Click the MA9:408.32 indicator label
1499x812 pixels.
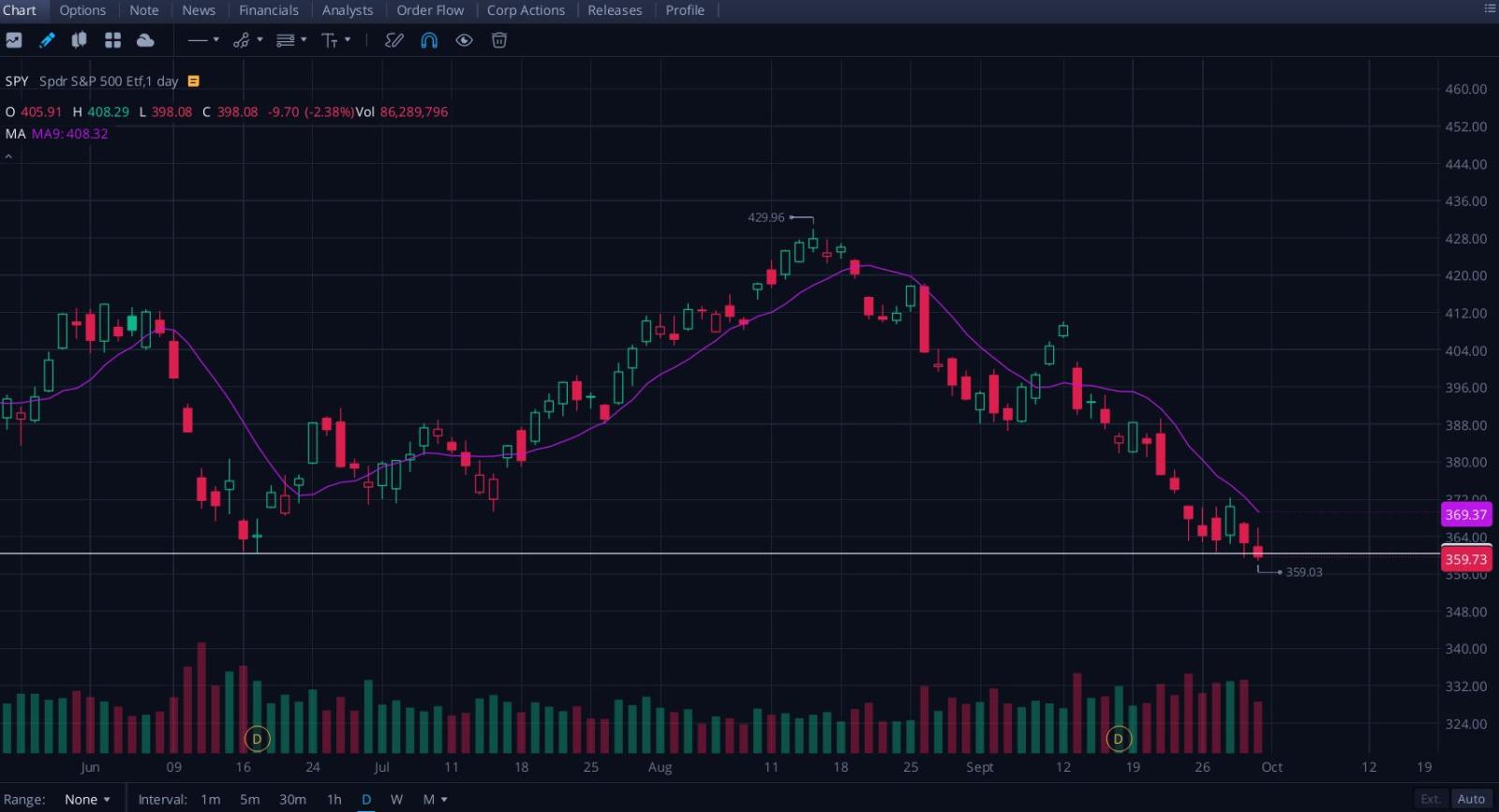69,134
